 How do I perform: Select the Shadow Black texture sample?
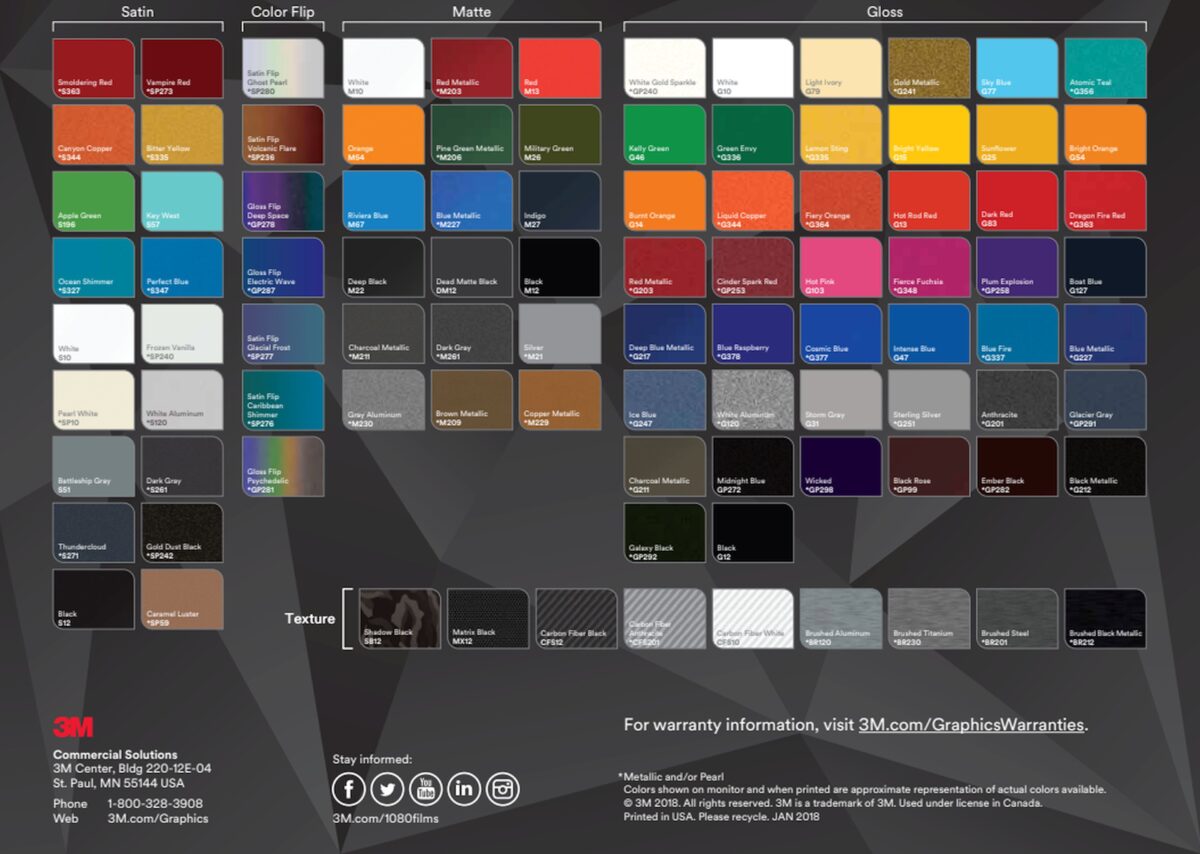point(400,618)
